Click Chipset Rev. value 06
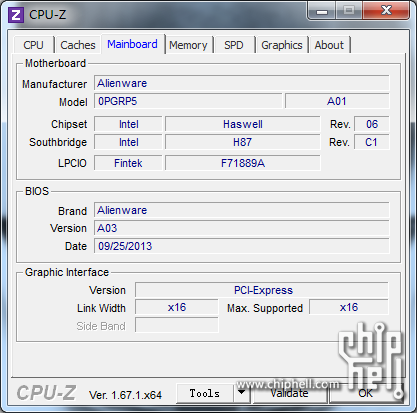This screenshot has height=413, width=417. click(372, 124)
